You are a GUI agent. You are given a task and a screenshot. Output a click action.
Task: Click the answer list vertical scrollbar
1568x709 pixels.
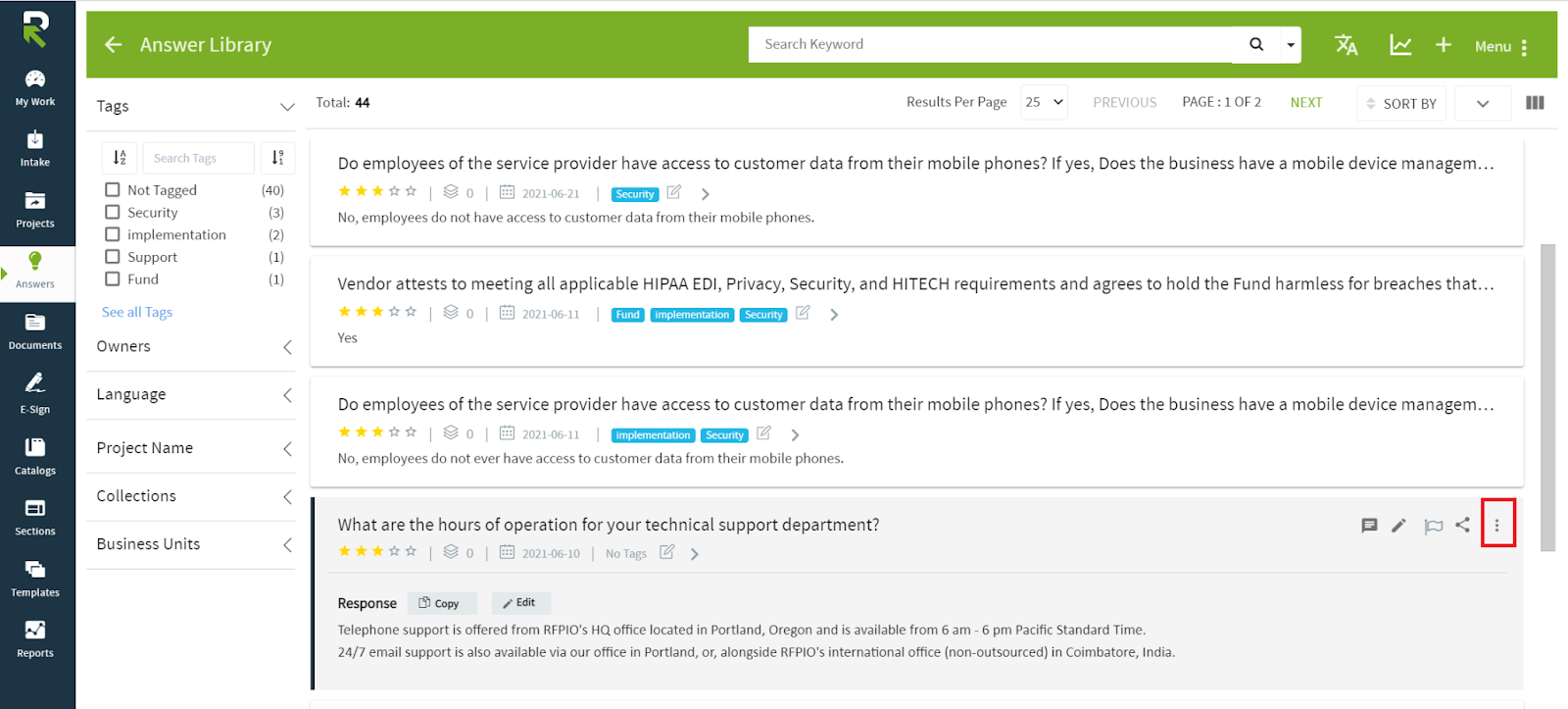click(1547, 397)
